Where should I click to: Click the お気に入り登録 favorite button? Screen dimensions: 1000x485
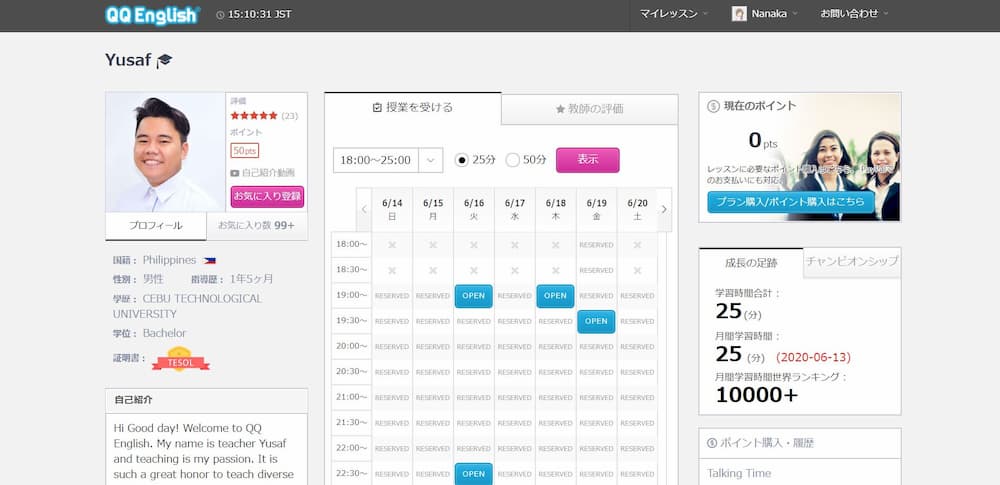tap(267, 196)
